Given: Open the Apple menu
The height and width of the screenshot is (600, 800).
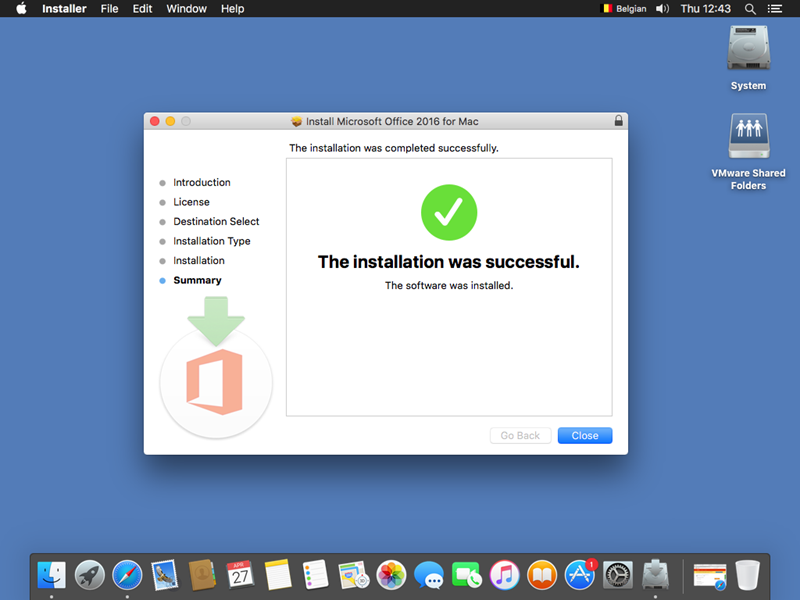Looking at the screenshot, I should (21, 8).
